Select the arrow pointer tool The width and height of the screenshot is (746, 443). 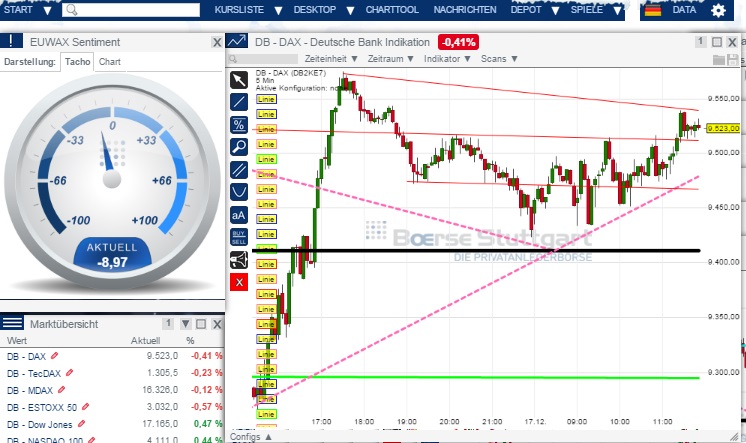pyautogui.click(x=239, y=80)
